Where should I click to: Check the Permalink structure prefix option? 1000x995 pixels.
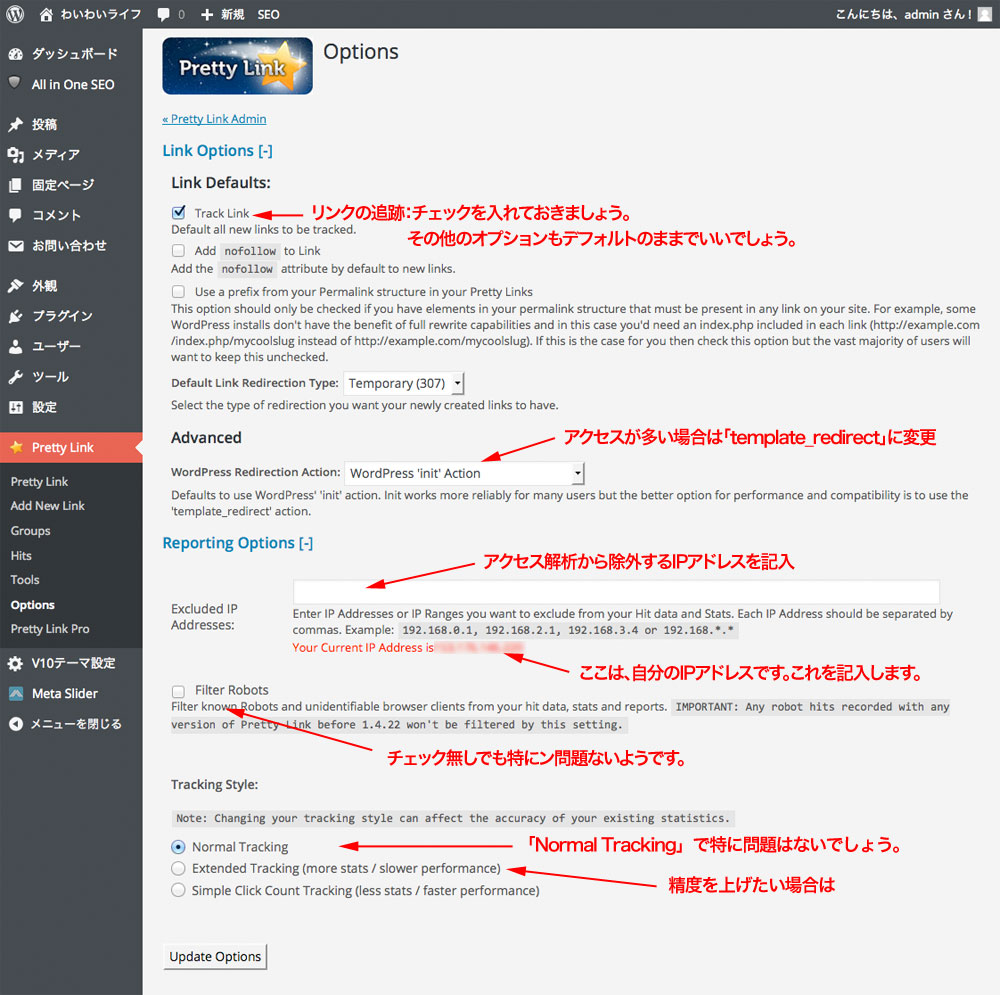tap(179, 291)
